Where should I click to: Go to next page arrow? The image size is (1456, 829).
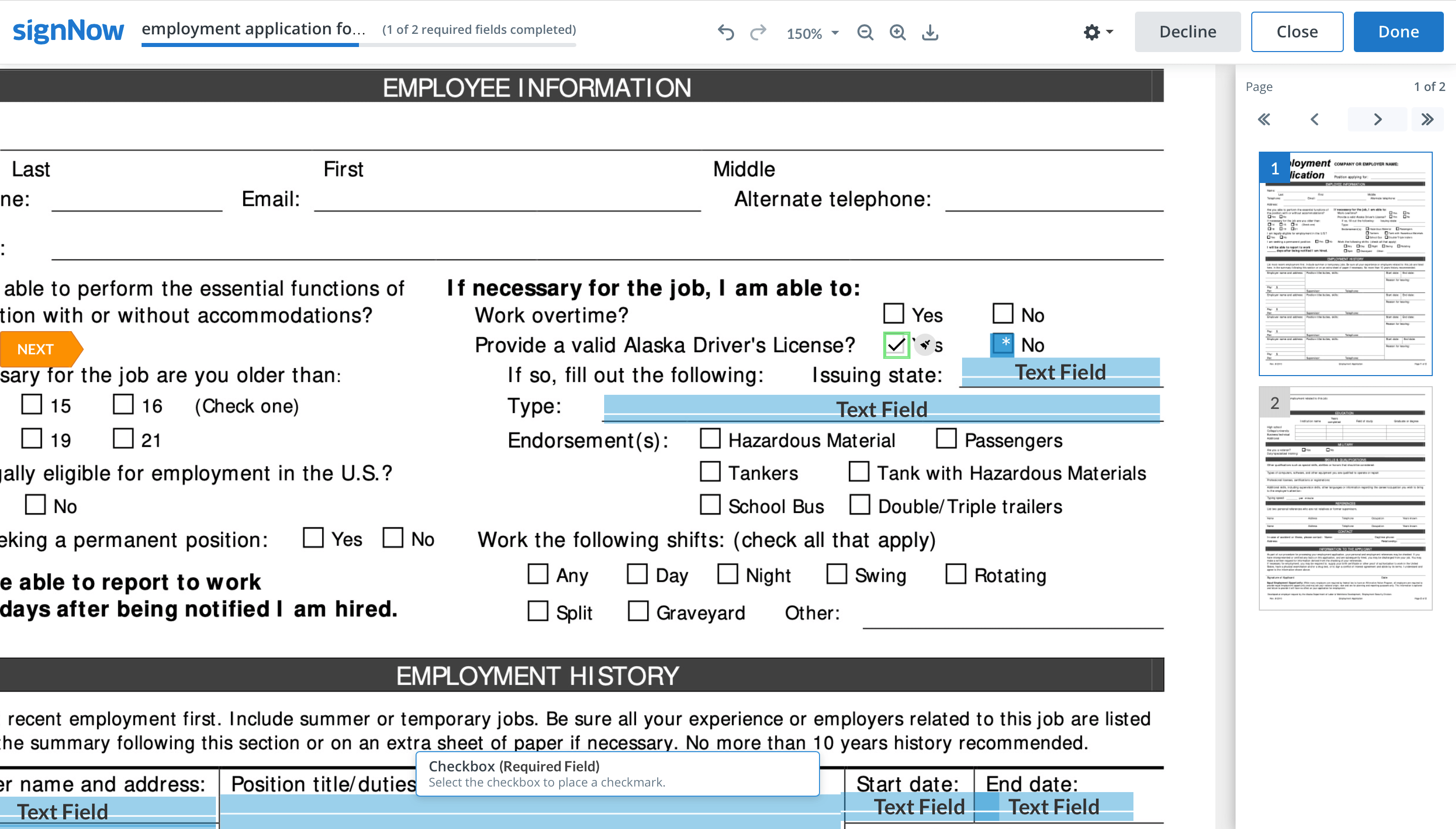(1378, 120)
